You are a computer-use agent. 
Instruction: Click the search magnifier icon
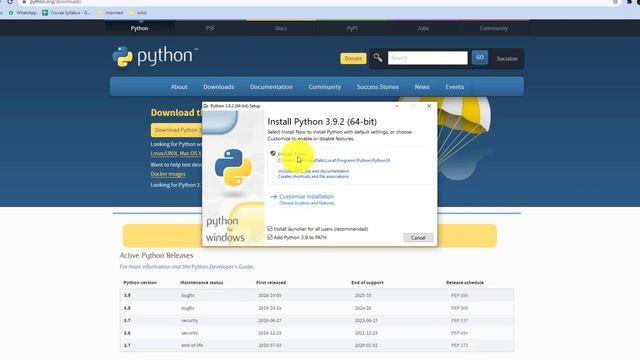(378, 58)
